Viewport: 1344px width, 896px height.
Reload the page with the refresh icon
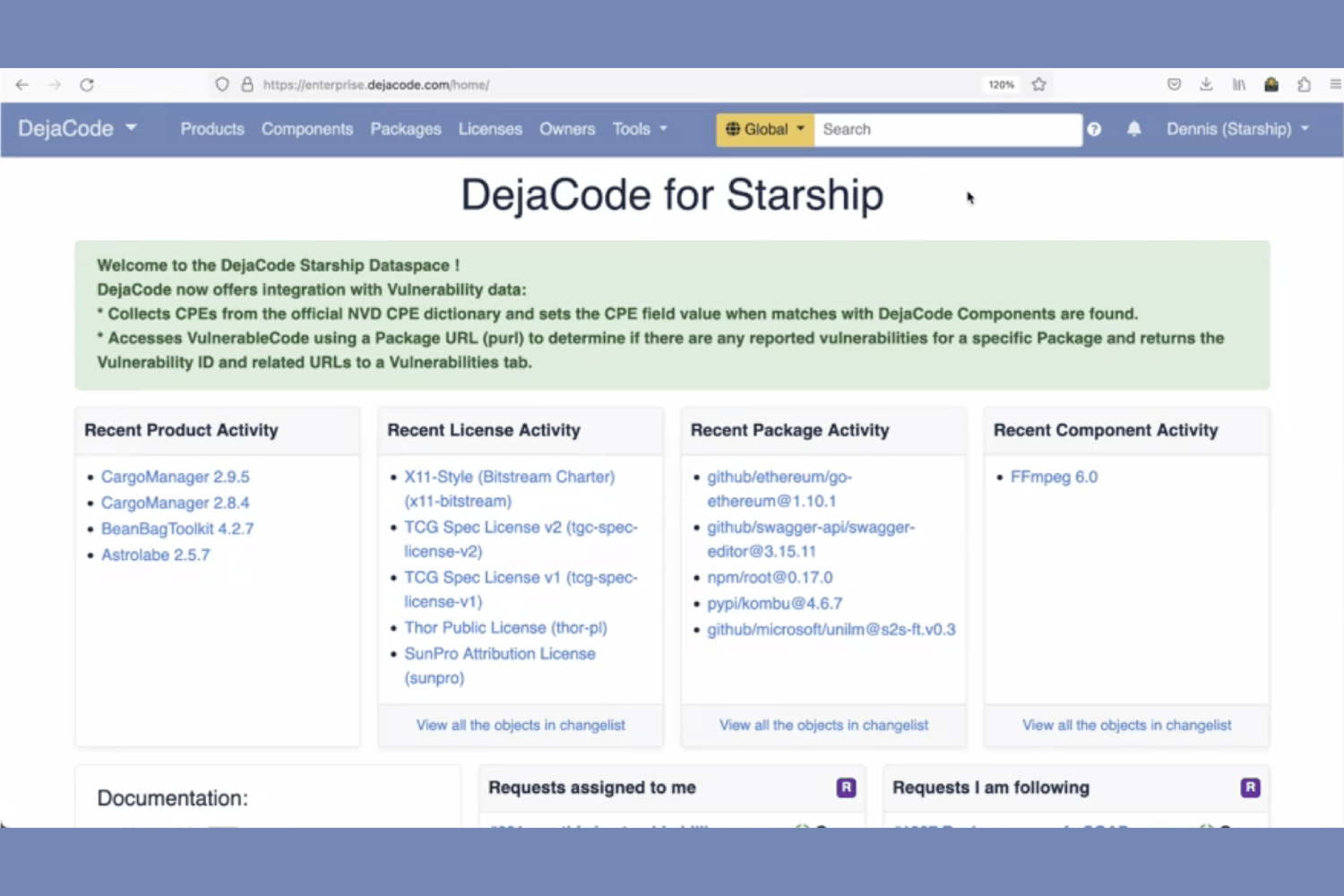coord(87,84)
